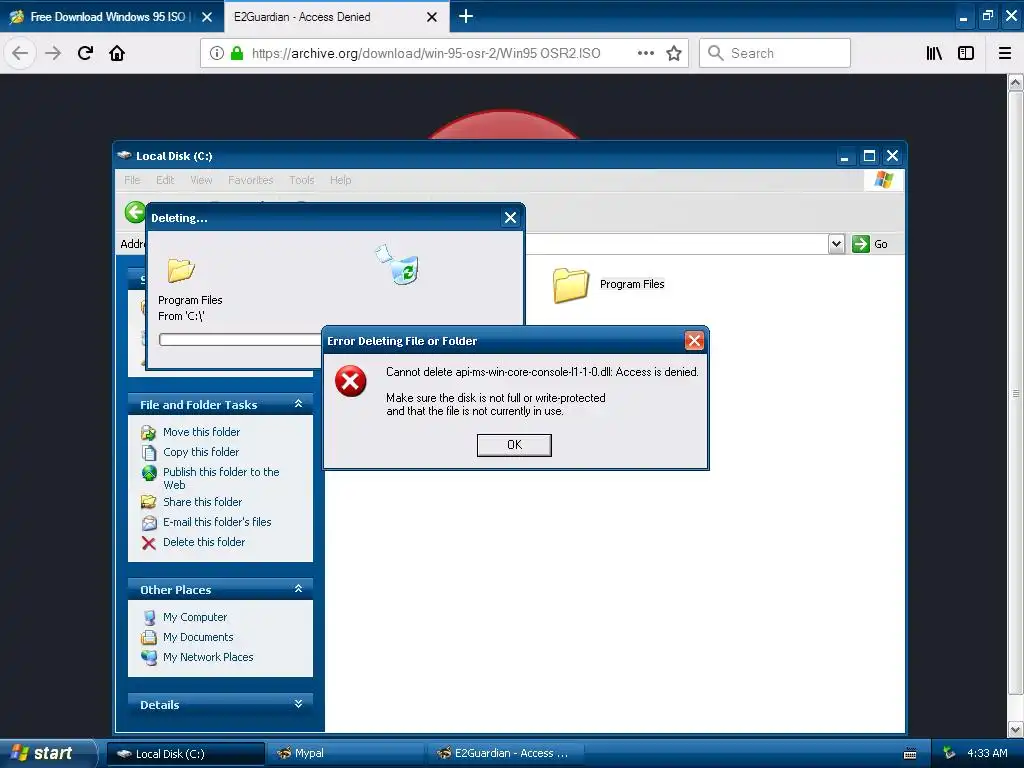The width and height of the screenshot is (1024, 768).
Task: Reload the current page
Action: coord(85,53)
